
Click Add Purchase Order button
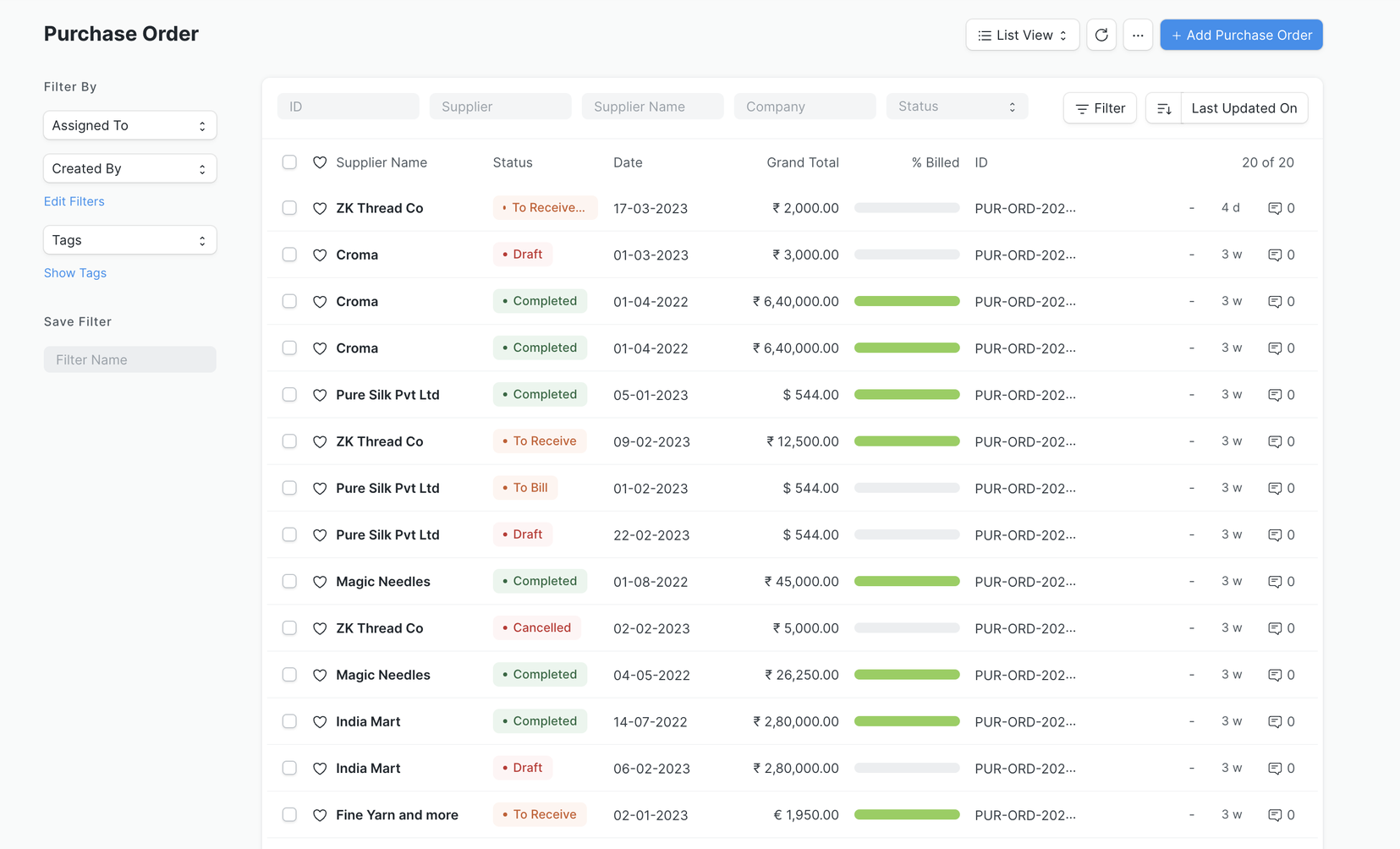[1241, 36]
